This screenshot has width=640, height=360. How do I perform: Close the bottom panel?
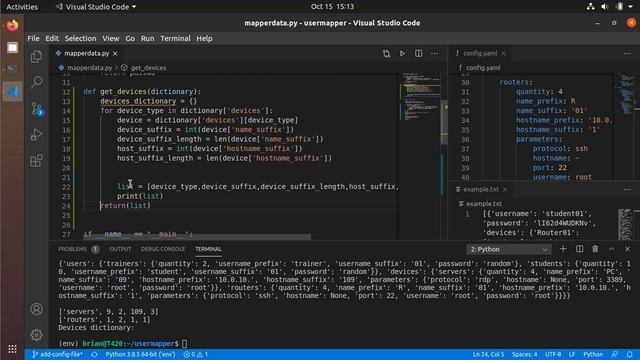(627, 249)
